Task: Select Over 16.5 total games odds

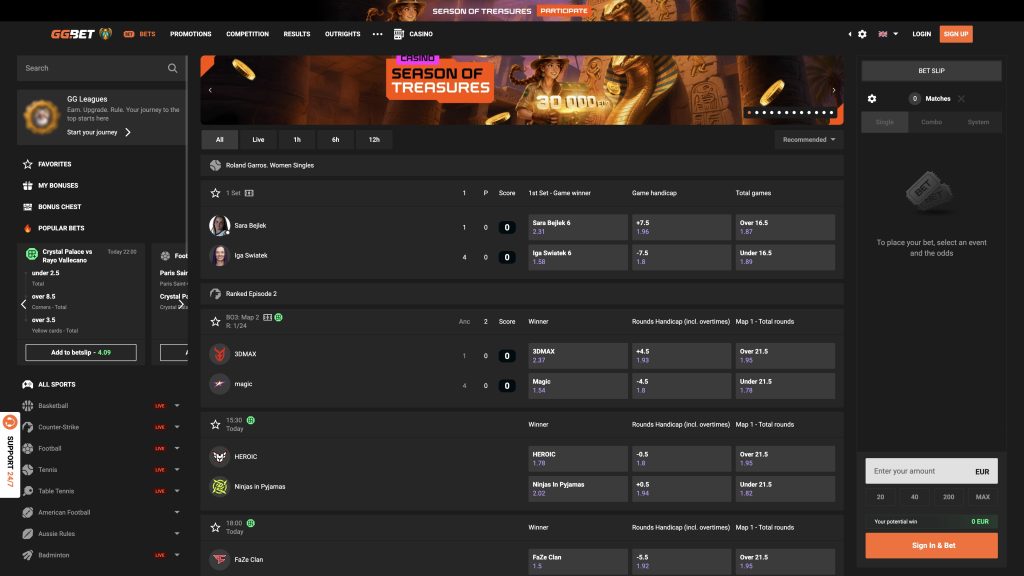Action: [785, 227]
